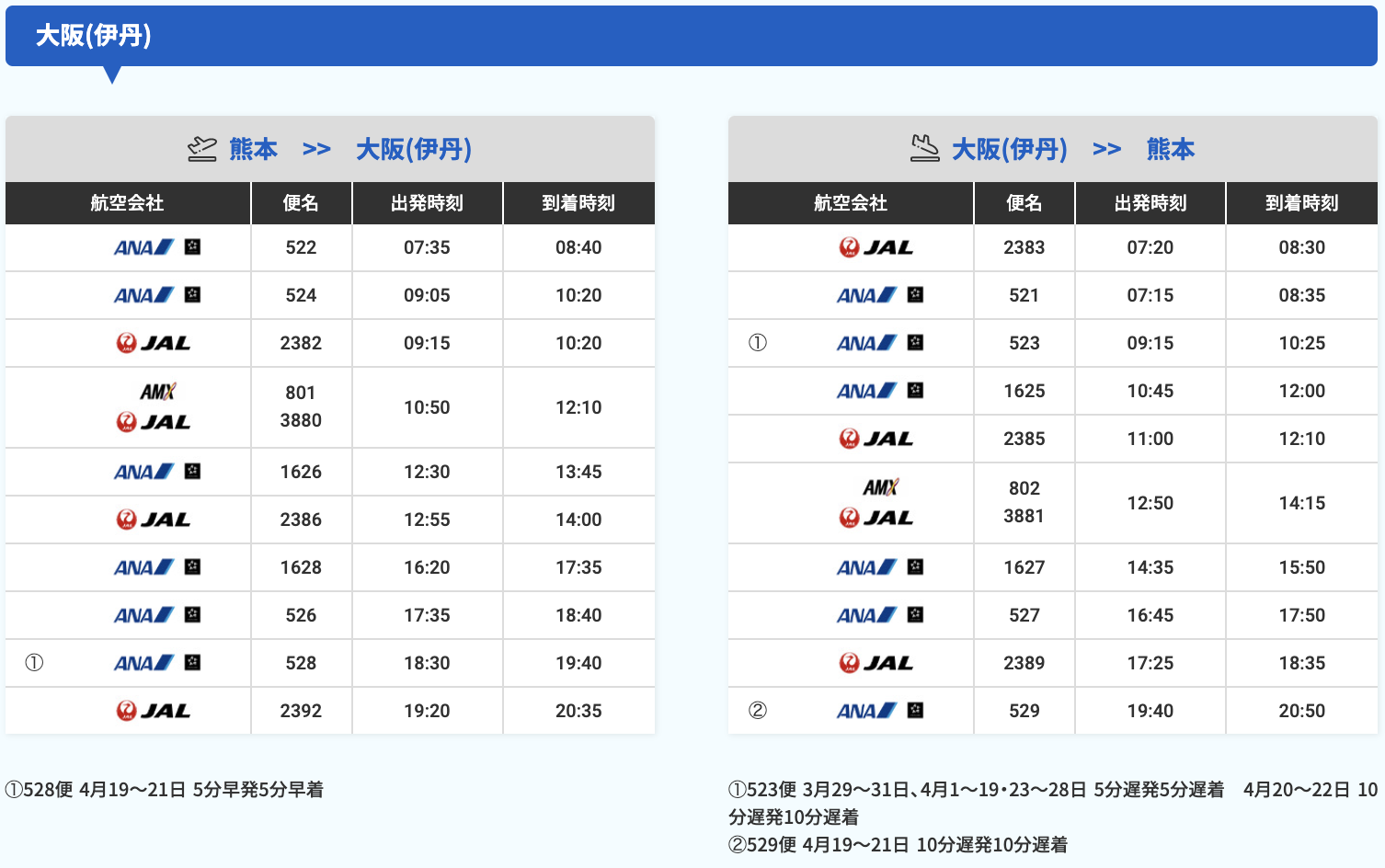
Task: Click the 出発時刻 header in the 熊本 >> 大阪(伊丹) table
Action: (427, 203)
